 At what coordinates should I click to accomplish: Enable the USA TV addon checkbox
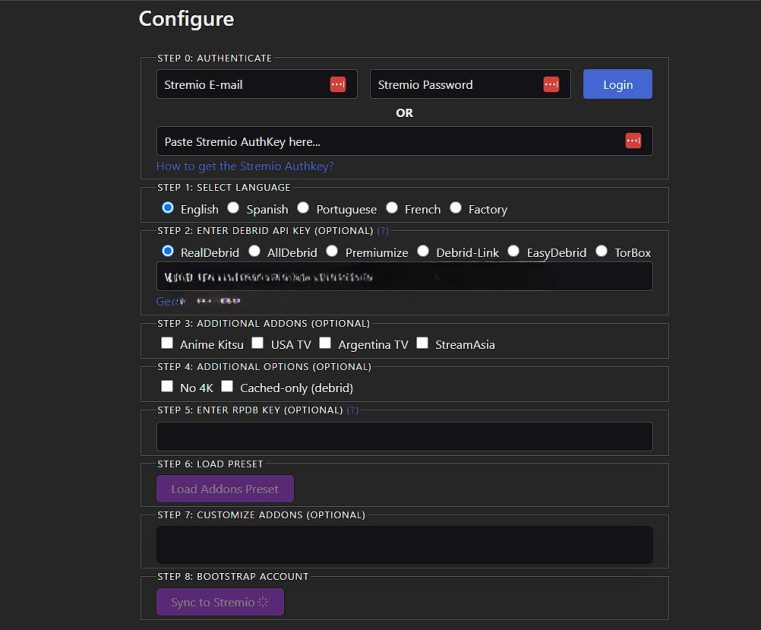[258, 343]
